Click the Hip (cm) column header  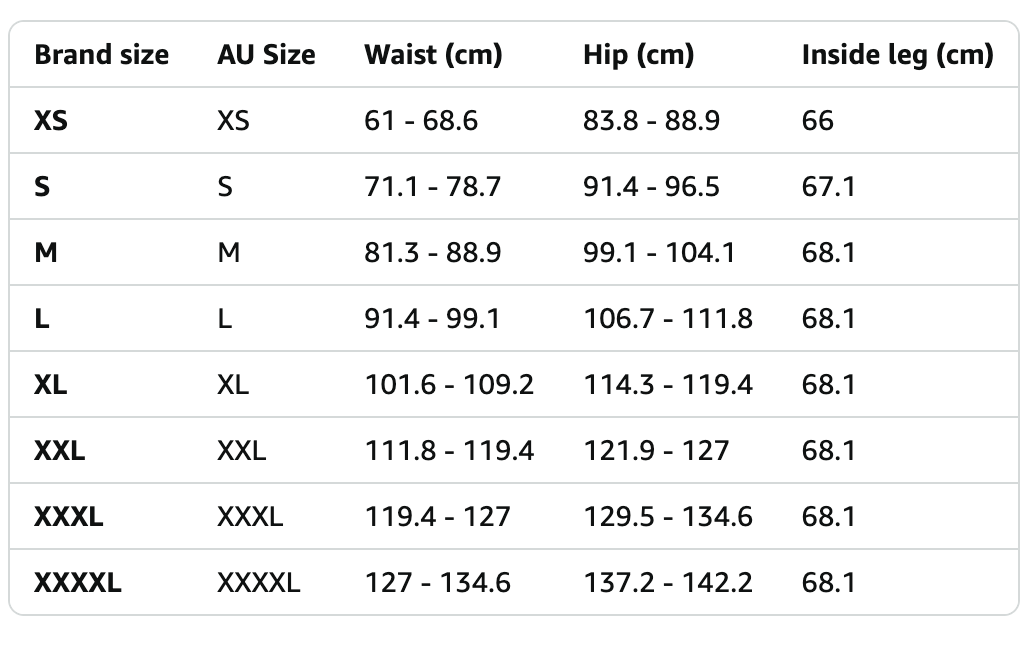pos(639,55)
